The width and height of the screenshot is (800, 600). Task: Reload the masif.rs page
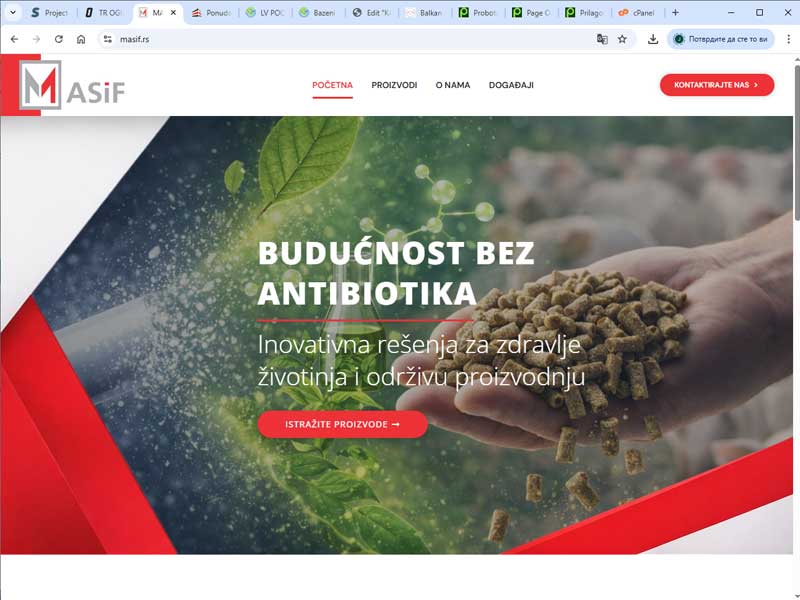[59, 39]
